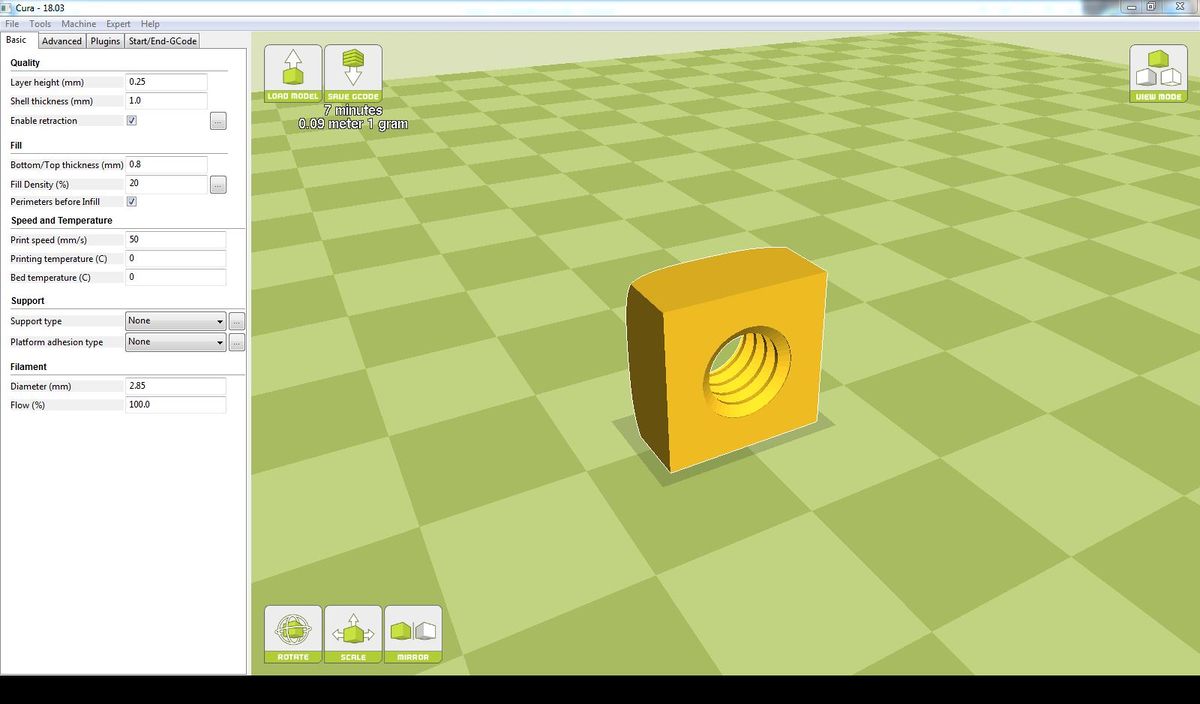Click the '0.09 meter 1 gram' text
Screen dimensions: 1200x704
(352, 124)
